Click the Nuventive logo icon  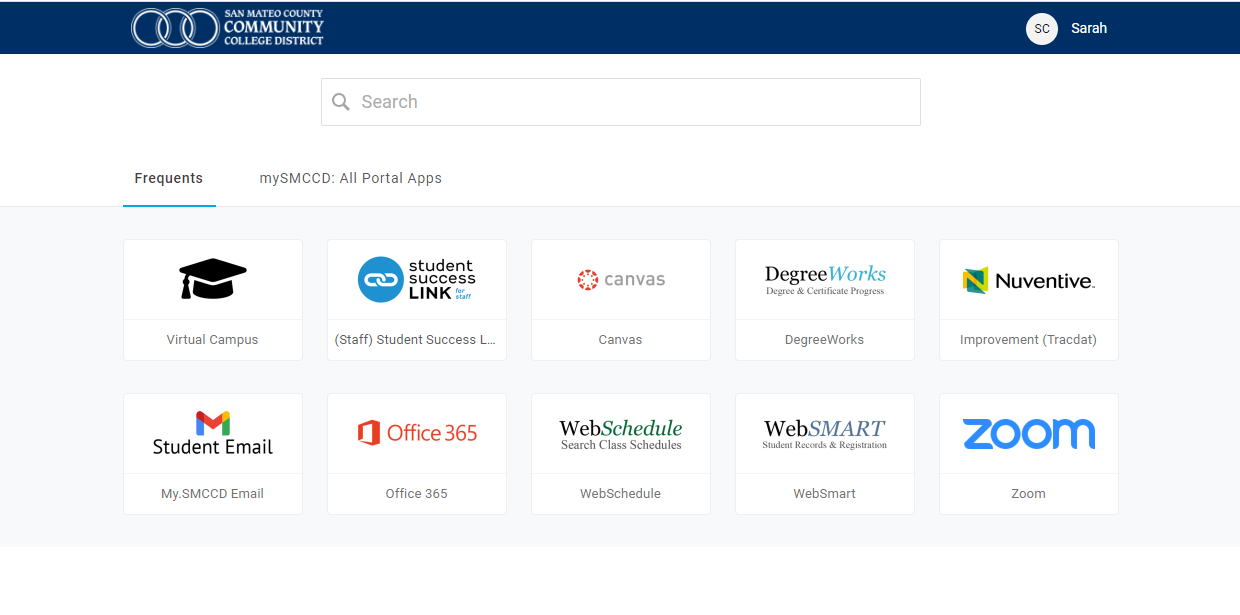pos(1028,280)
